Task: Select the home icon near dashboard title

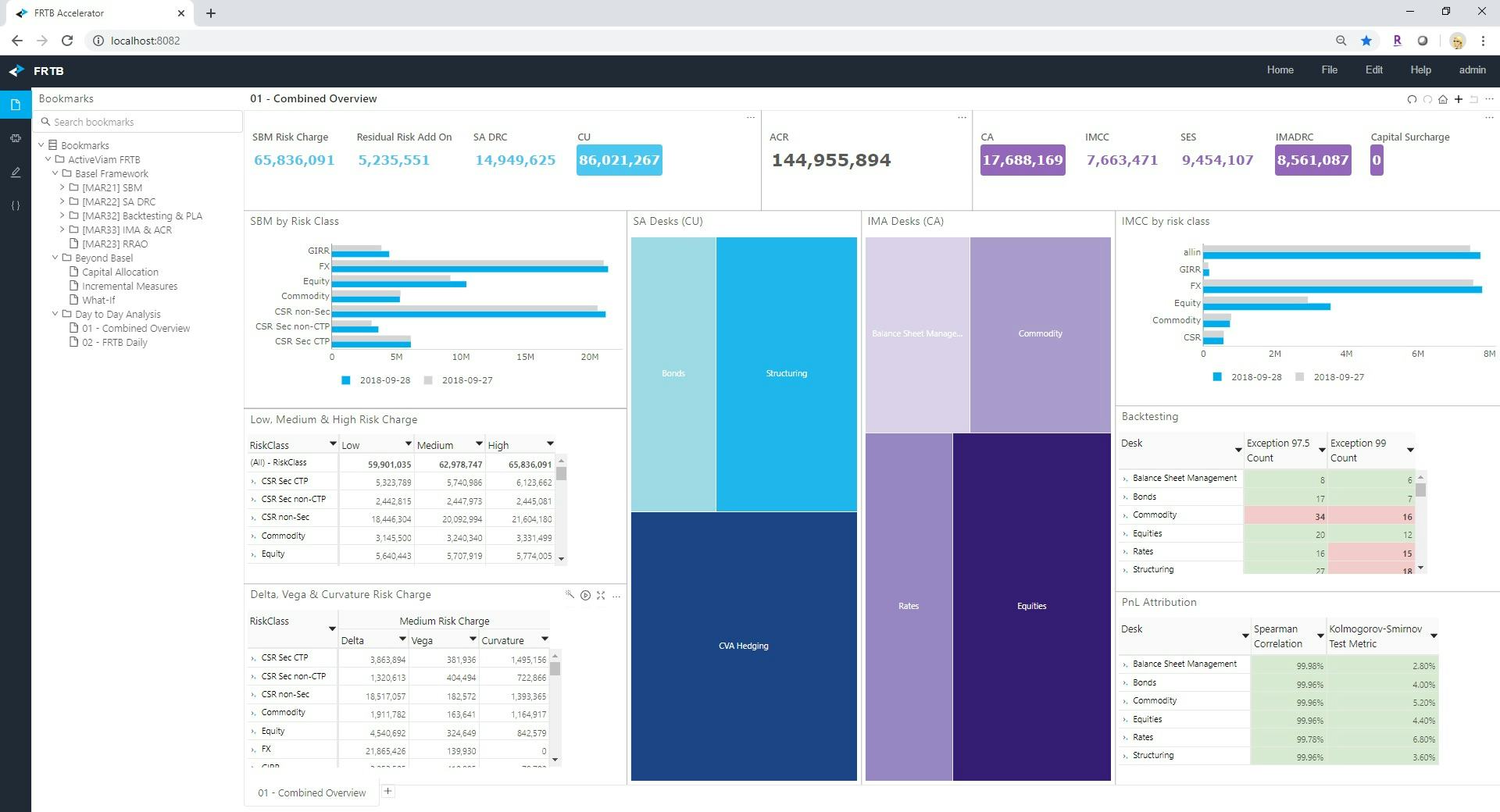Action: pos(1442,99)
